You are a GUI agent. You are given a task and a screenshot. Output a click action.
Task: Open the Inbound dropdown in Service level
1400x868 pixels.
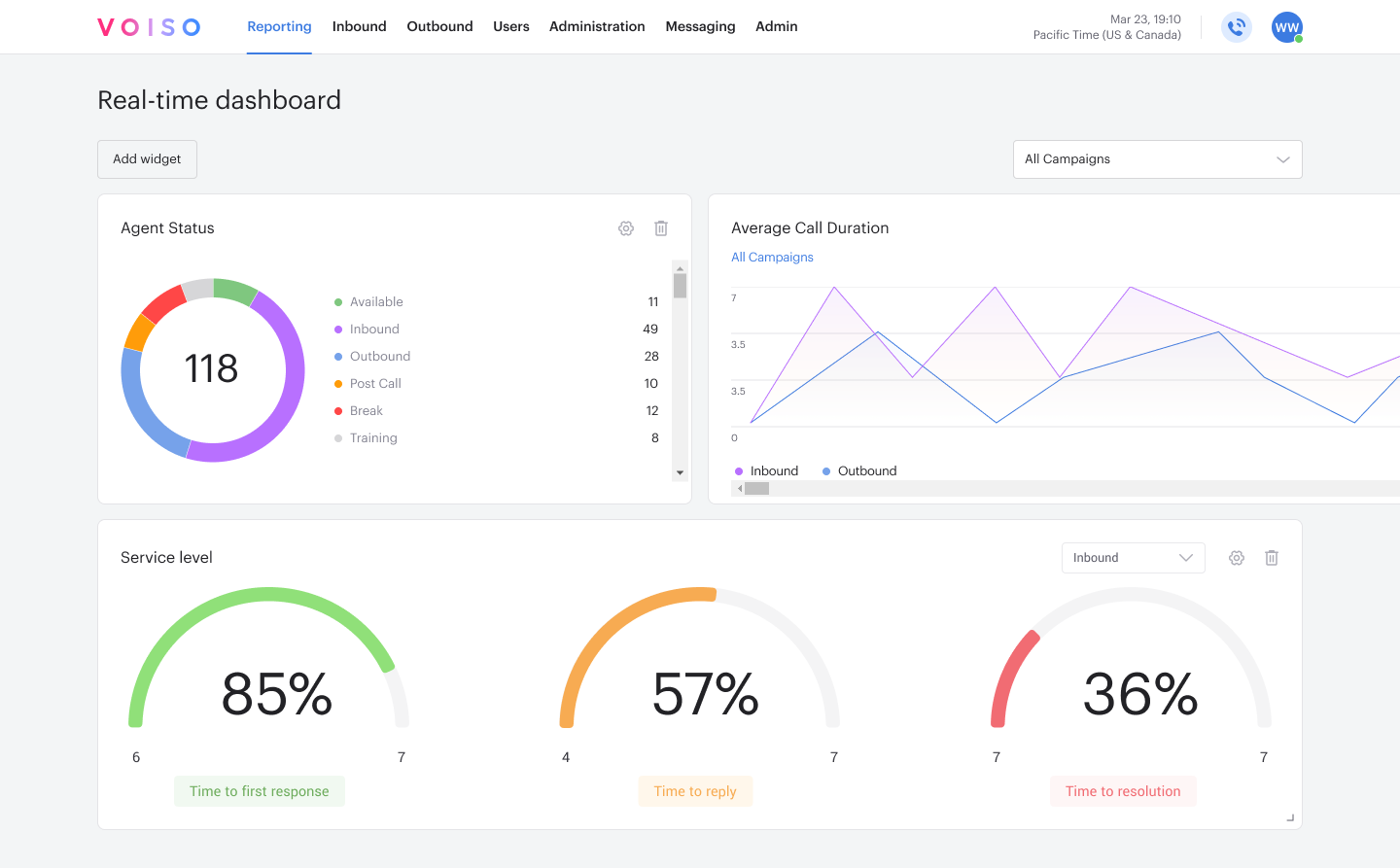pyautogui.click(x=1134, y=558)
